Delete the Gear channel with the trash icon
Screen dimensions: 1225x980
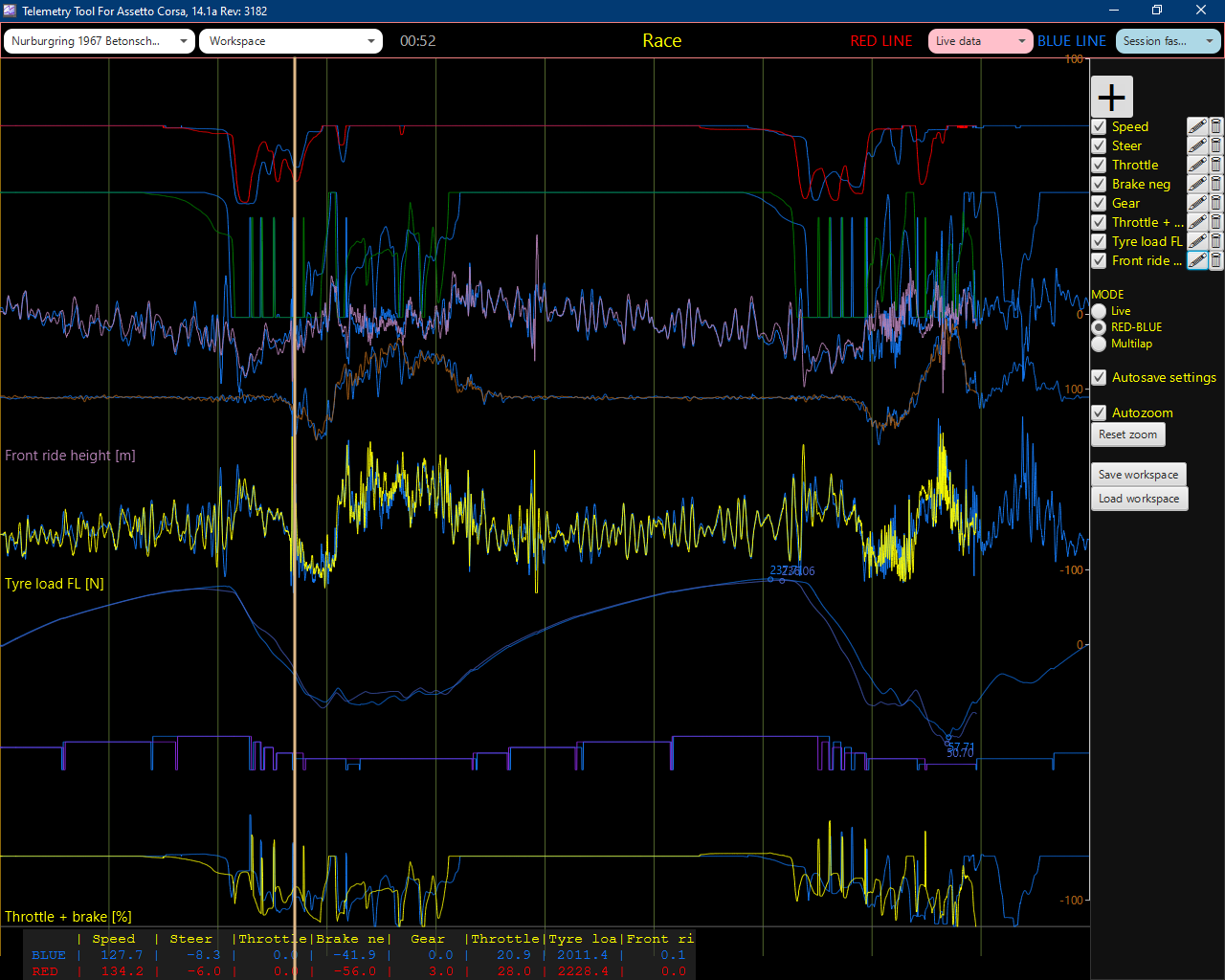[1215, 203]
